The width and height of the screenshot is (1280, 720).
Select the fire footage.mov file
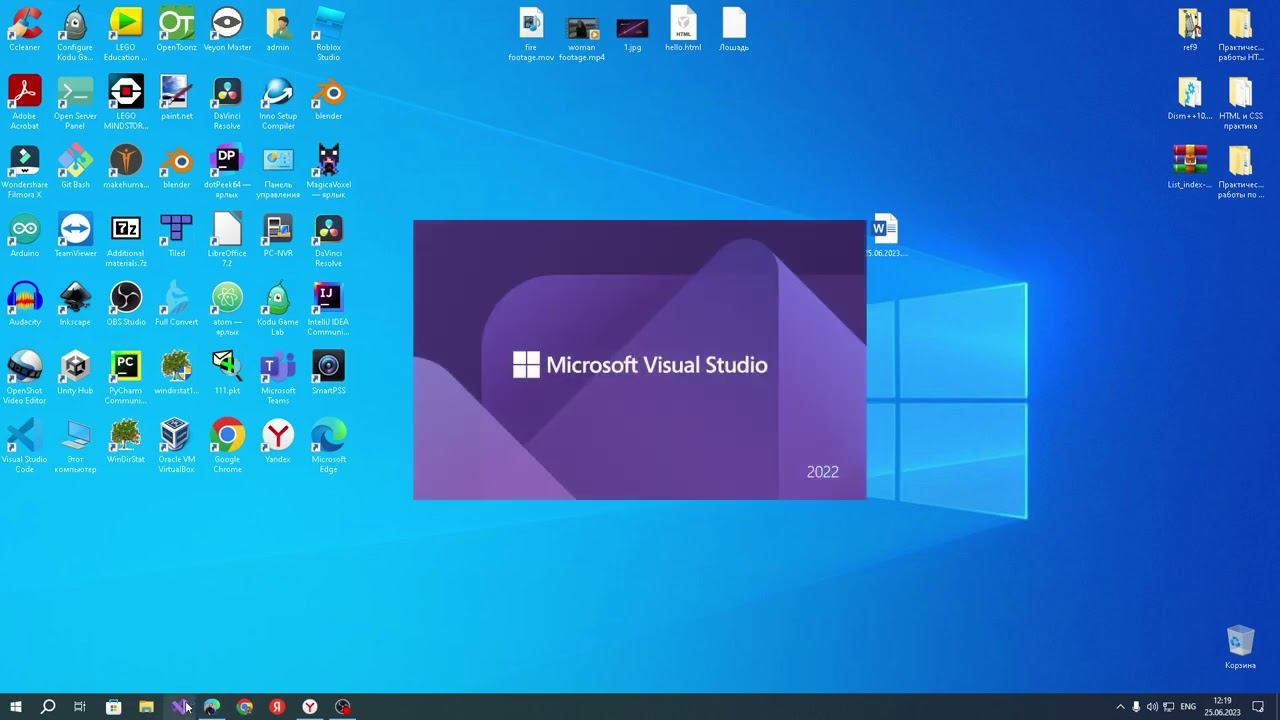(531, 35)
